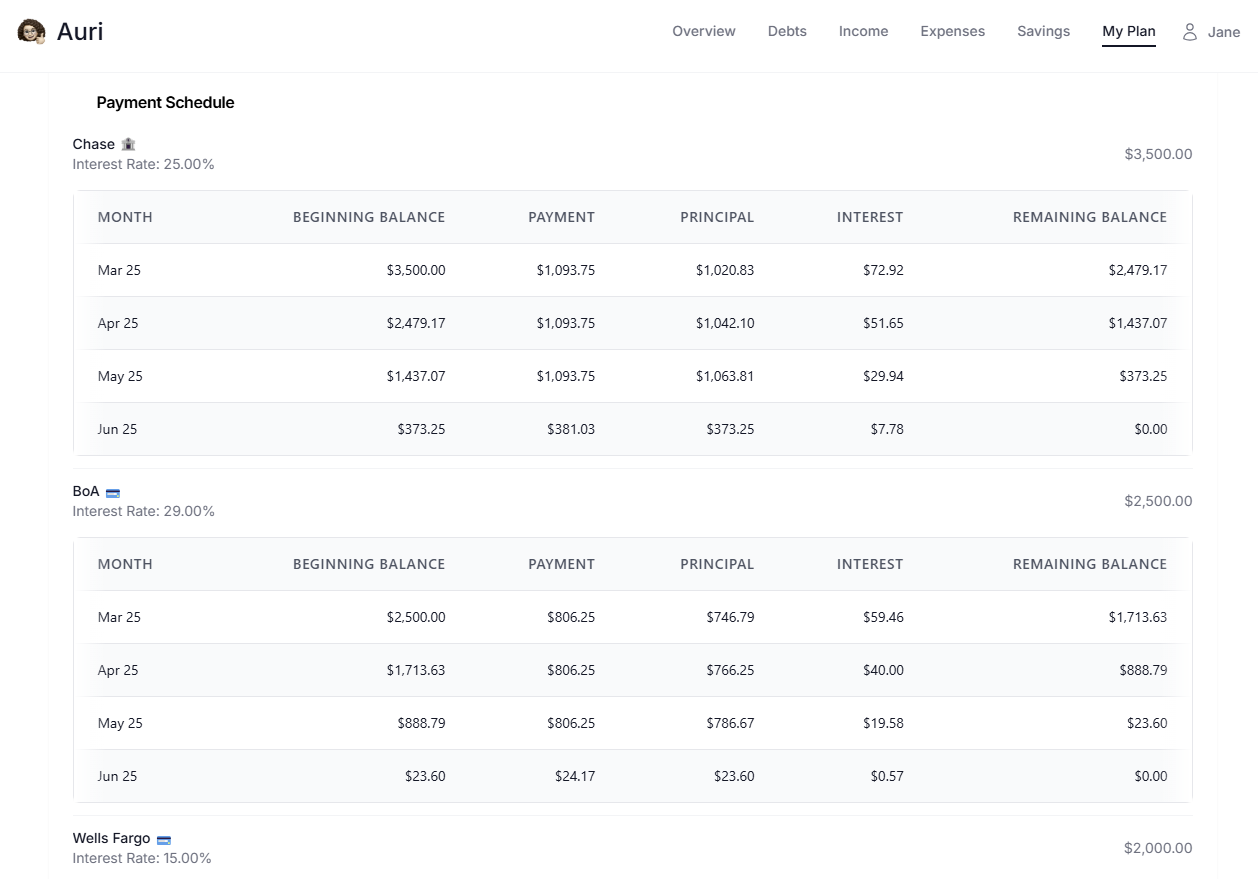1258x879 pixels.
Task: Click the Jane account name
Action: [1224, 31]
